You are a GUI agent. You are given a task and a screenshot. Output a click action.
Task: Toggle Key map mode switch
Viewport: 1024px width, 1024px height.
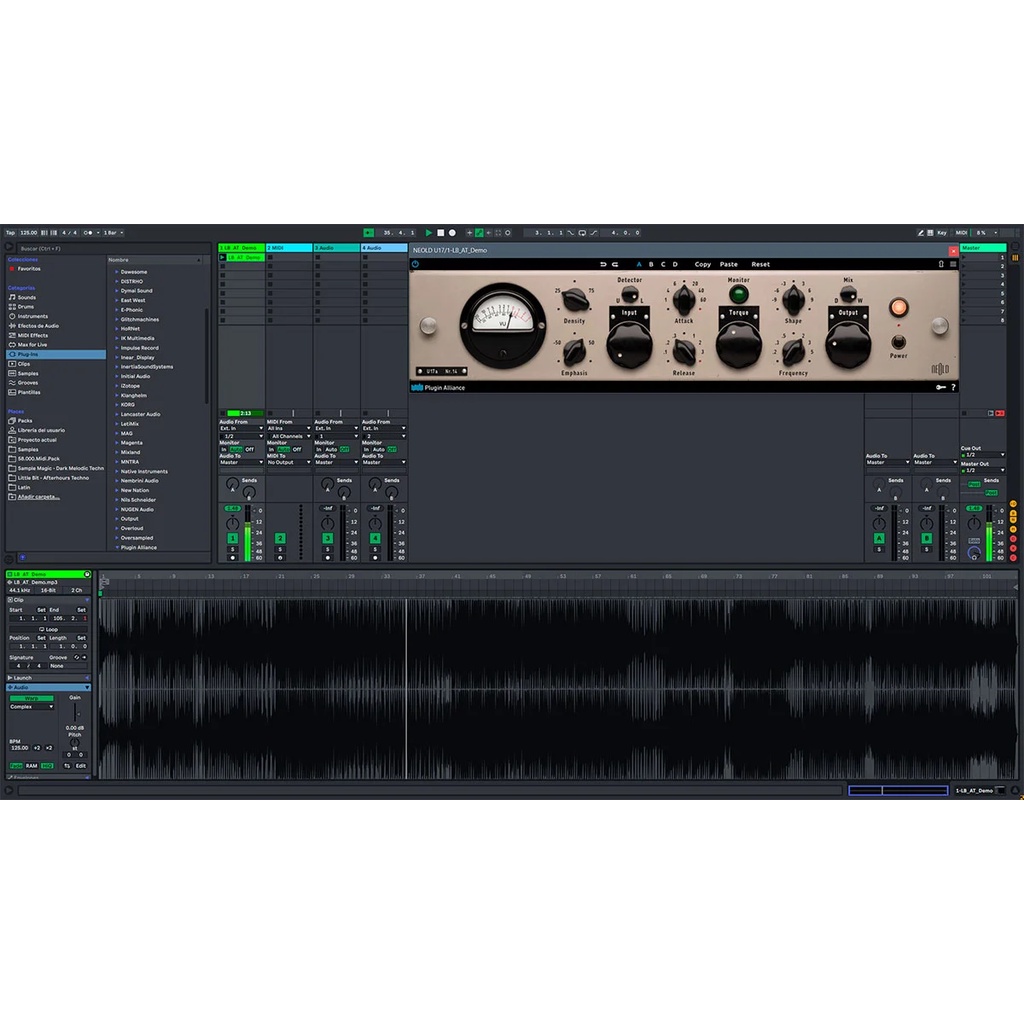(942, 232)
